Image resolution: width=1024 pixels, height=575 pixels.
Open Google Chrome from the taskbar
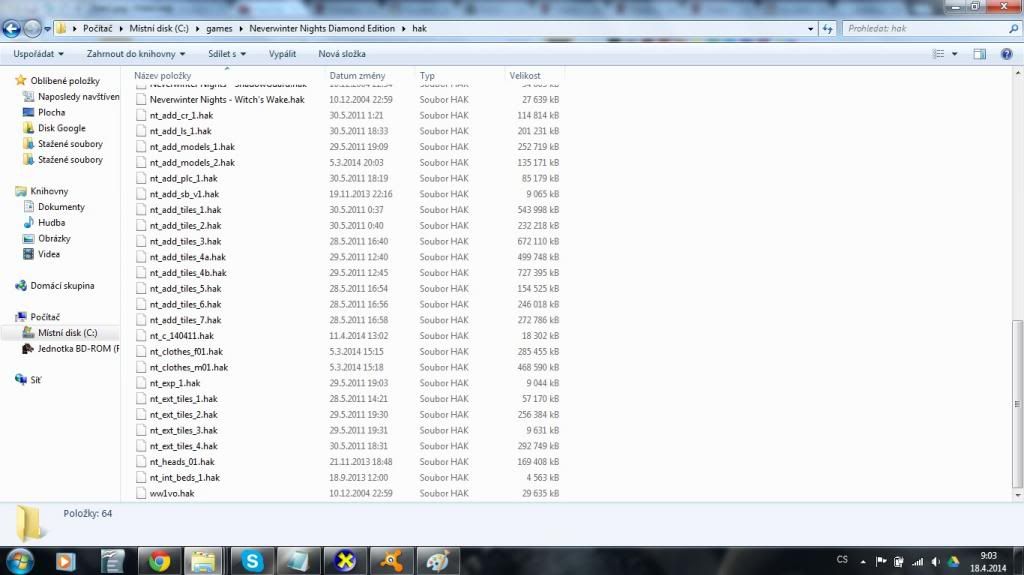click(x=159, y=561)
